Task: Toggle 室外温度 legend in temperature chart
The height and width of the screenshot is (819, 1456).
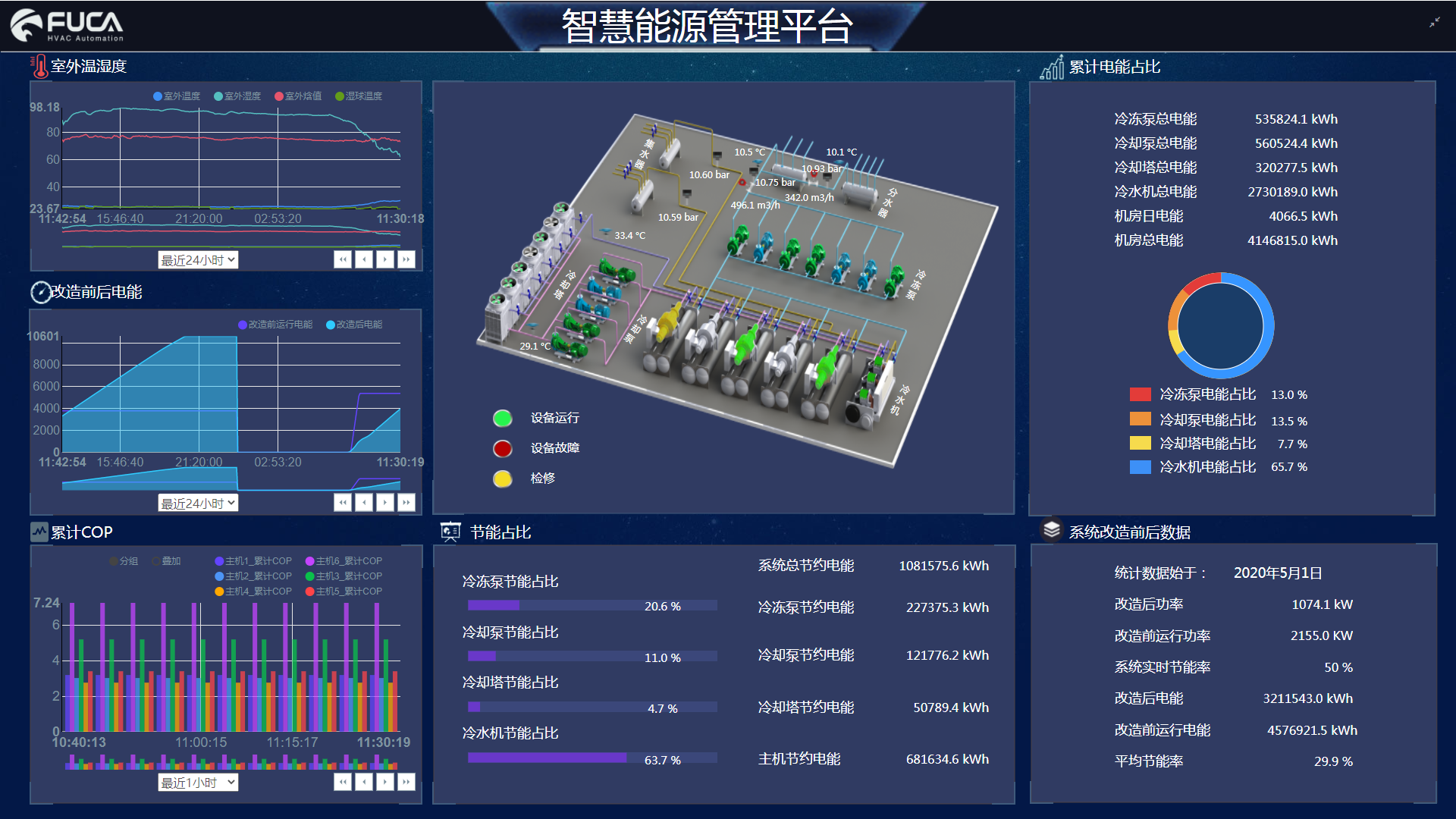Action: tap(177, 96)
